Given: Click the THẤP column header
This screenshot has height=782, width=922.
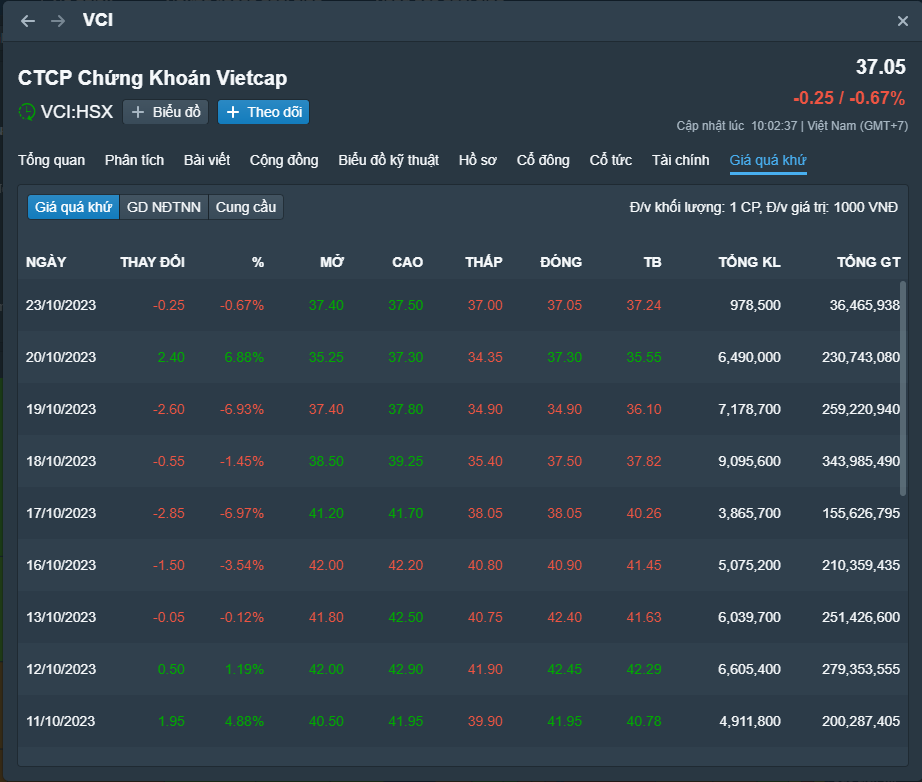Looking at the screenshot, I should 484,262.
